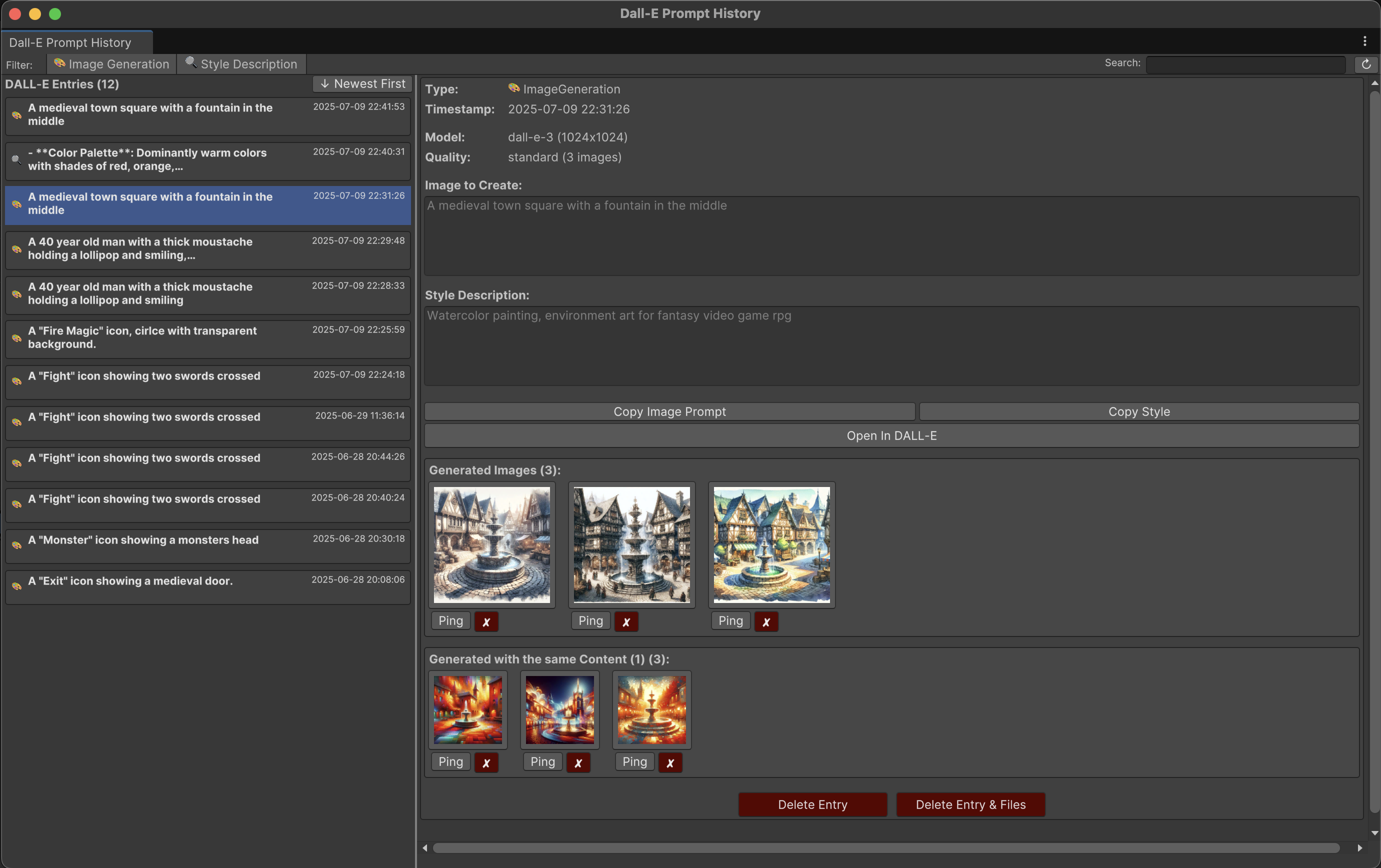Change sort order from Newest First
The width and height of the screenshot is (1381, 868).
coord(362,83)
